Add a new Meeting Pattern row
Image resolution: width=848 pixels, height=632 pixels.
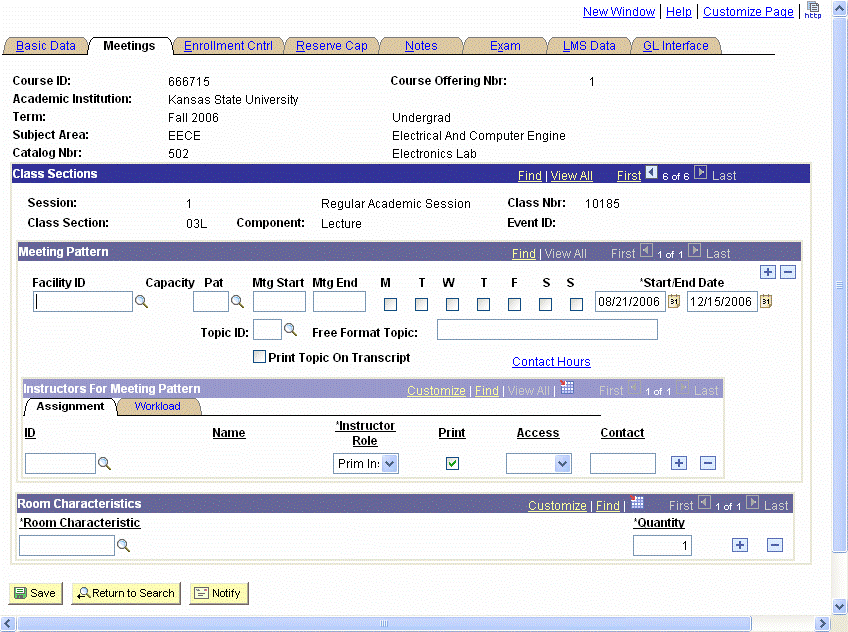[x=767, y=272]
